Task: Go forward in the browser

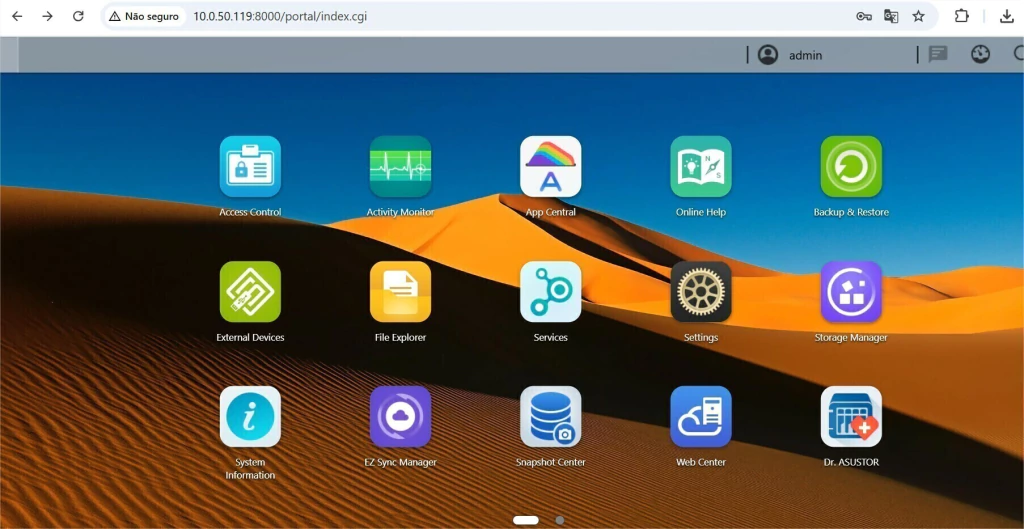Action: click(x=48, y=16)
